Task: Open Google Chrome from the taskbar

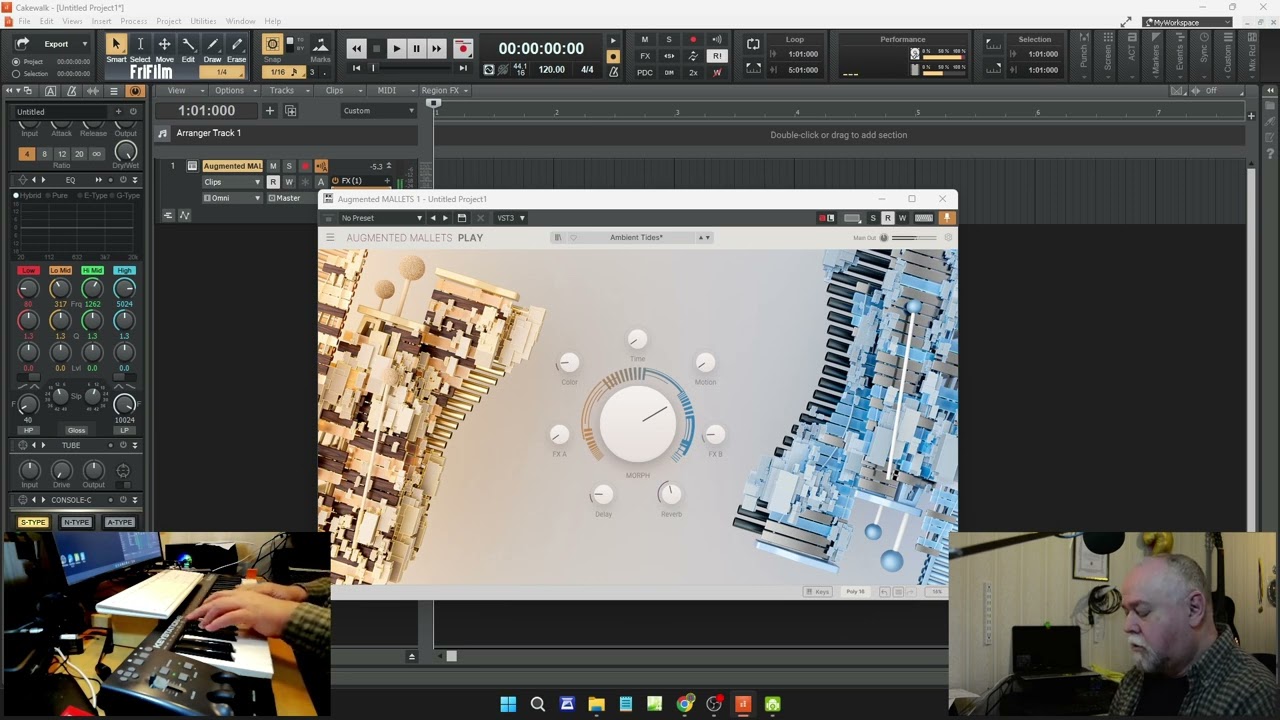Action: coord(684,704)
